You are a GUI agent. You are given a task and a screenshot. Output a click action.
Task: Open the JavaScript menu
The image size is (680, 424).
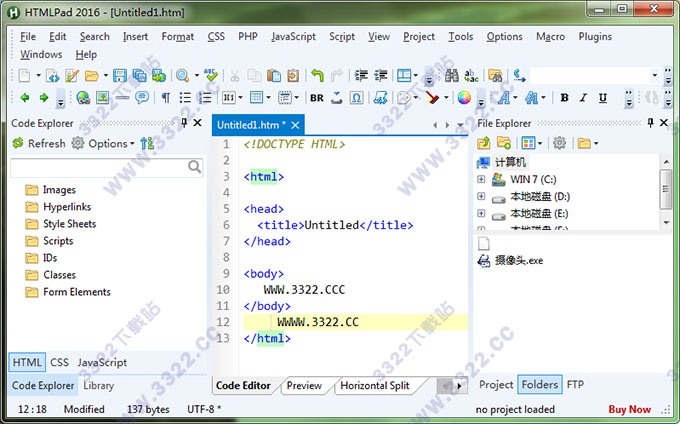coord(294,37)
